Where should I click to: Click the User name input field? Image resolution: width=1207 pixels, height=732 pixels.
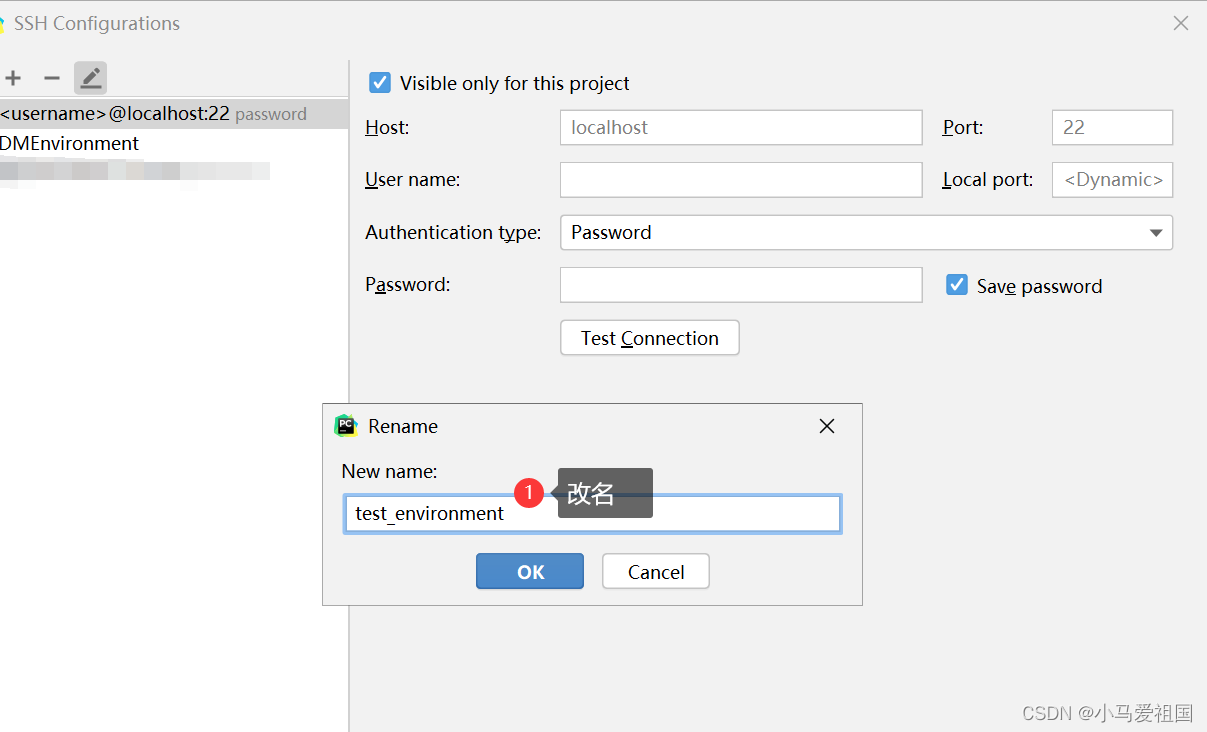[741, 180]
